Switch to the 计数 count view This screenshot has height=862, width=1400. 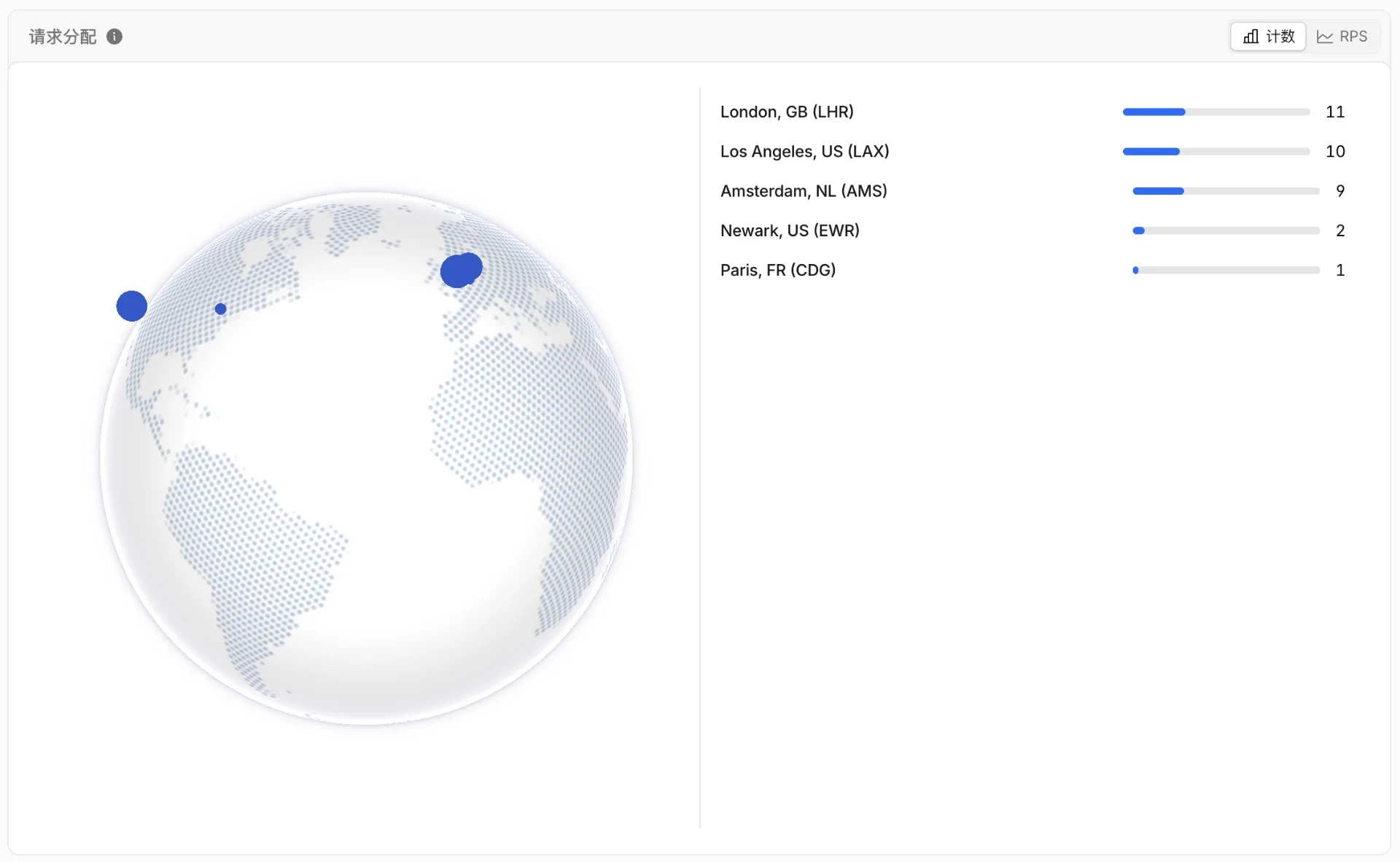point(1268,36)
